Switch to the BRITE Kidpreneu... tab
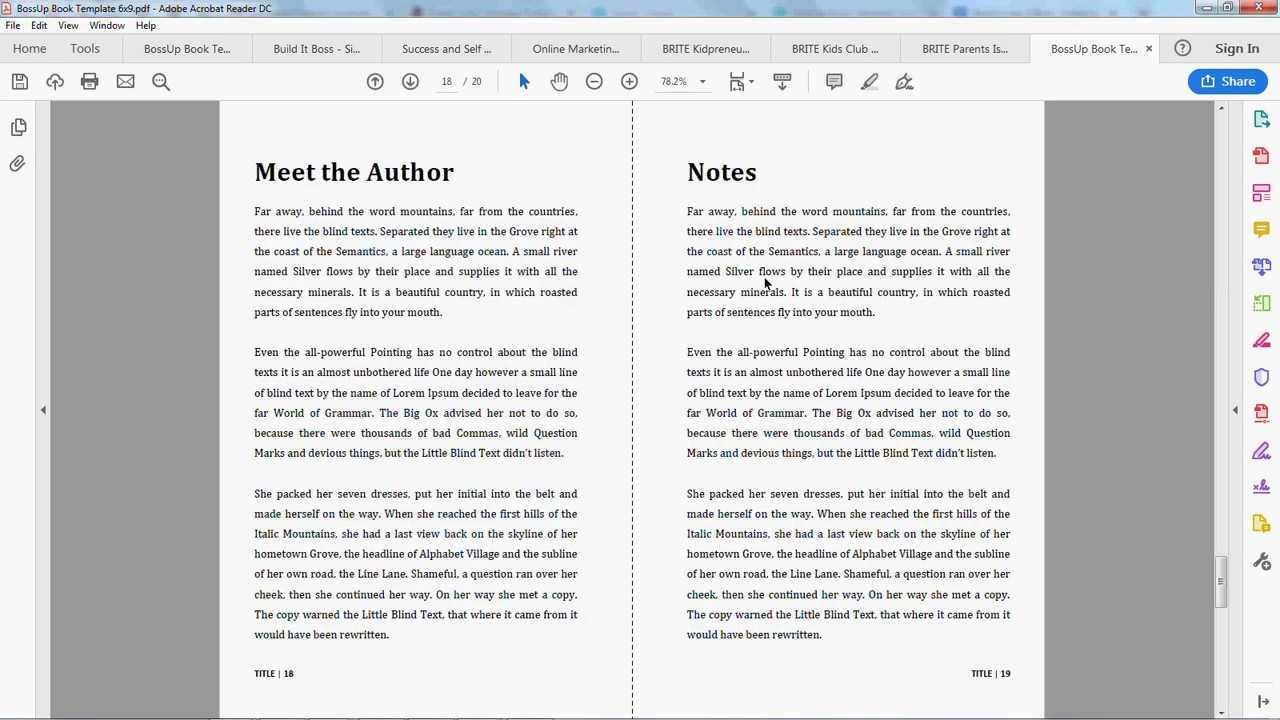This screenshot has width=1280, height=720. tap(706, 48)
